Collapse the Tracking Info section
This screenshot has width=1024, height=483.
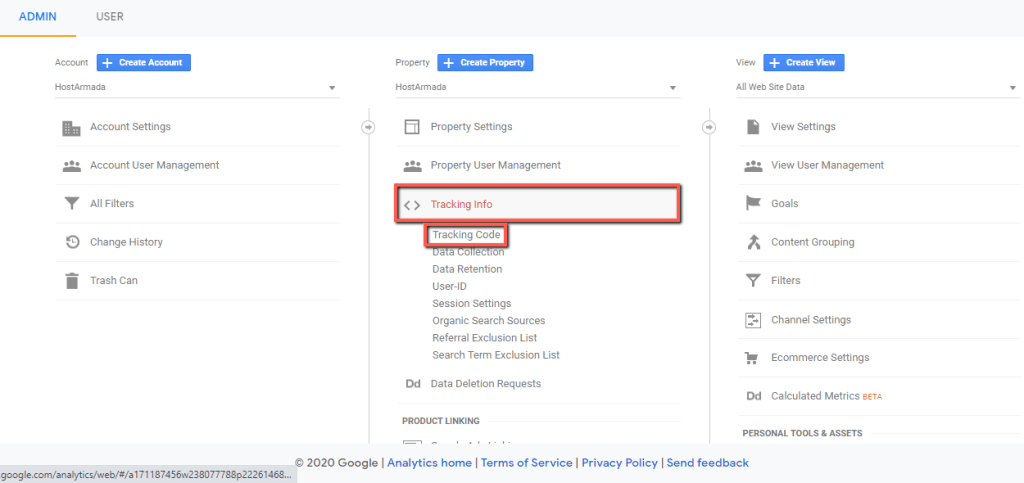click(x=537, y=204)
